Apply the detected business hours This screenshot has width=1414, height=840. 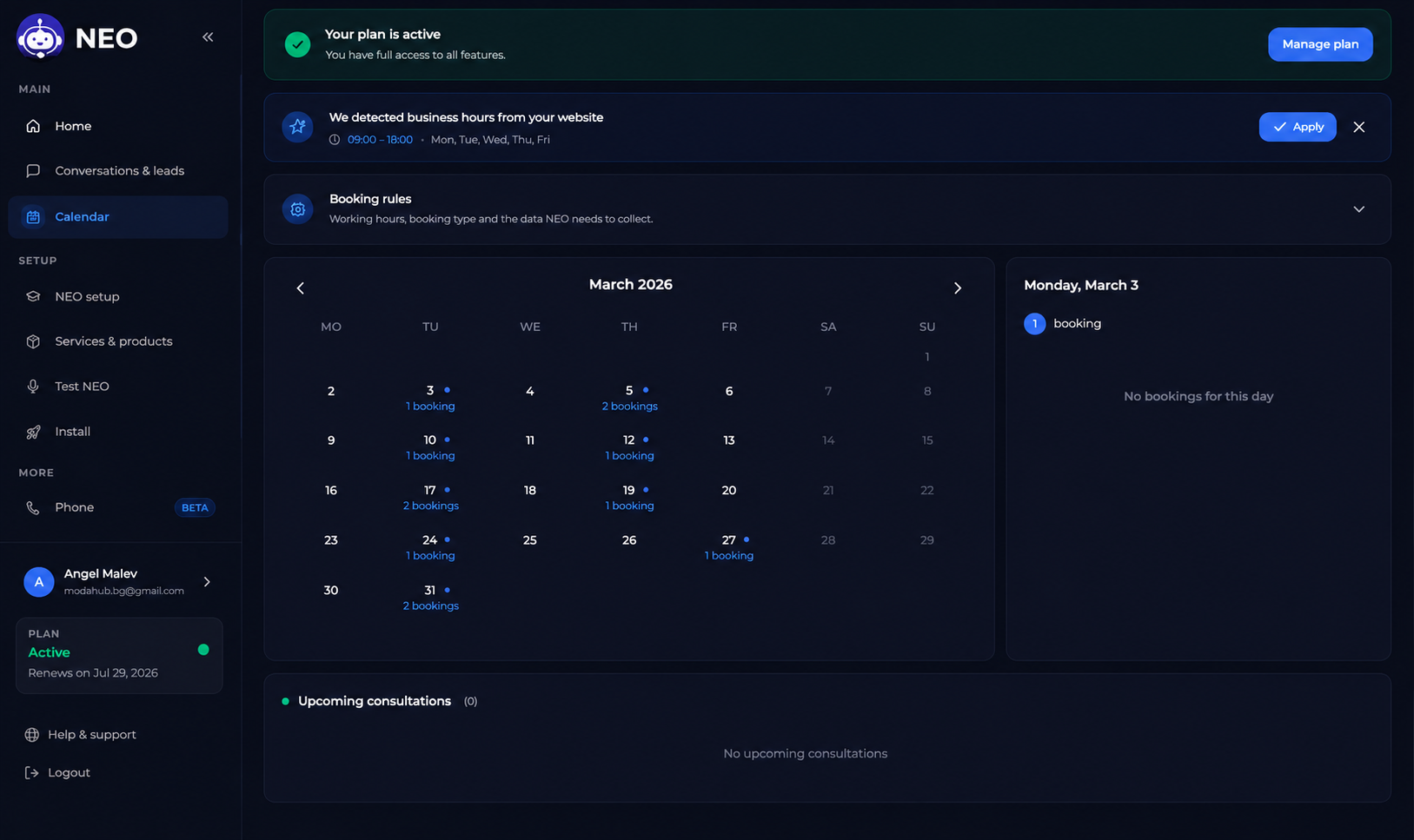(x=1298, y=127)
